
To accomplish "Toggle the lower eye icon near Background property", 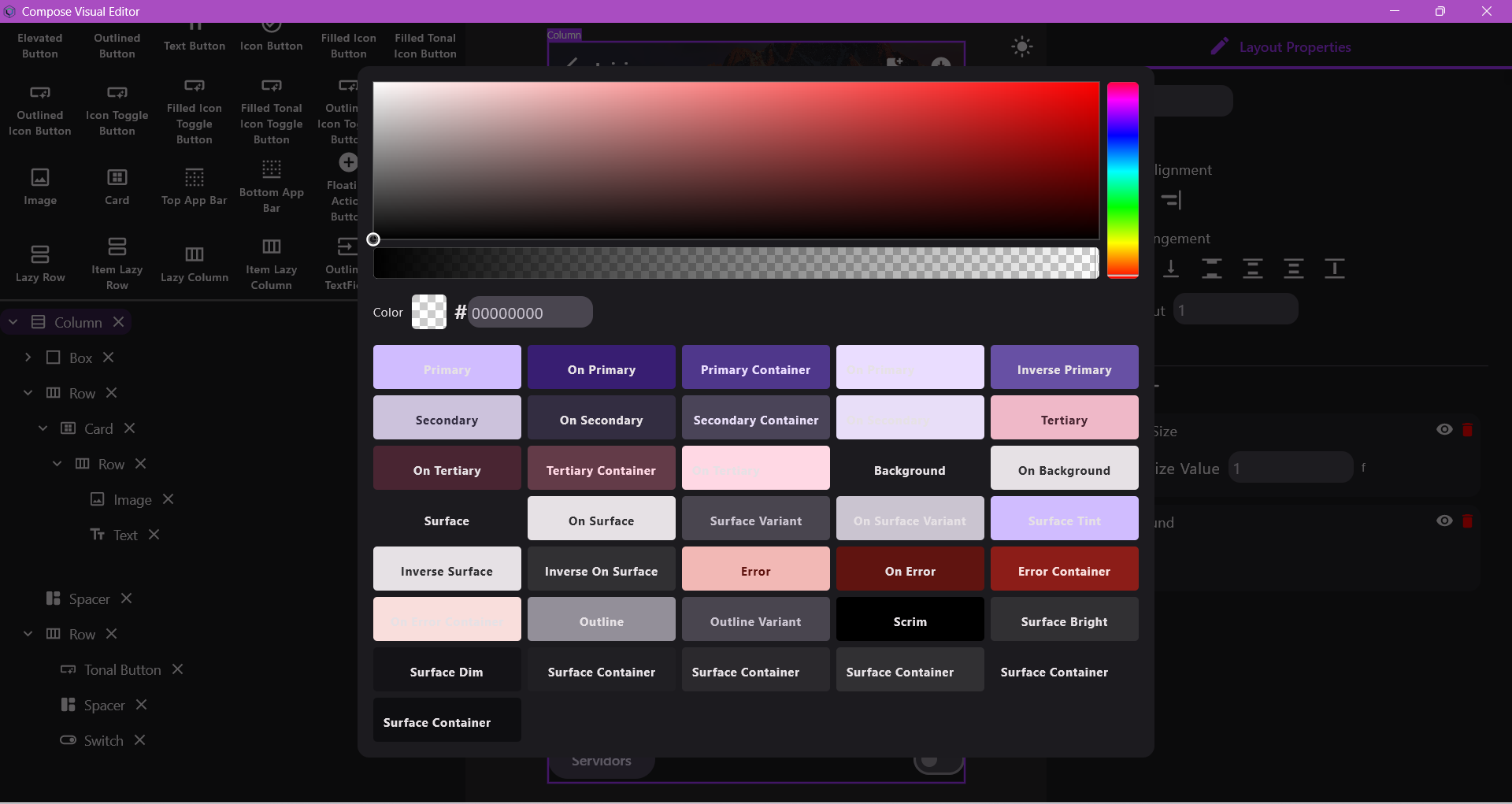I will [x=1445, y=521].
